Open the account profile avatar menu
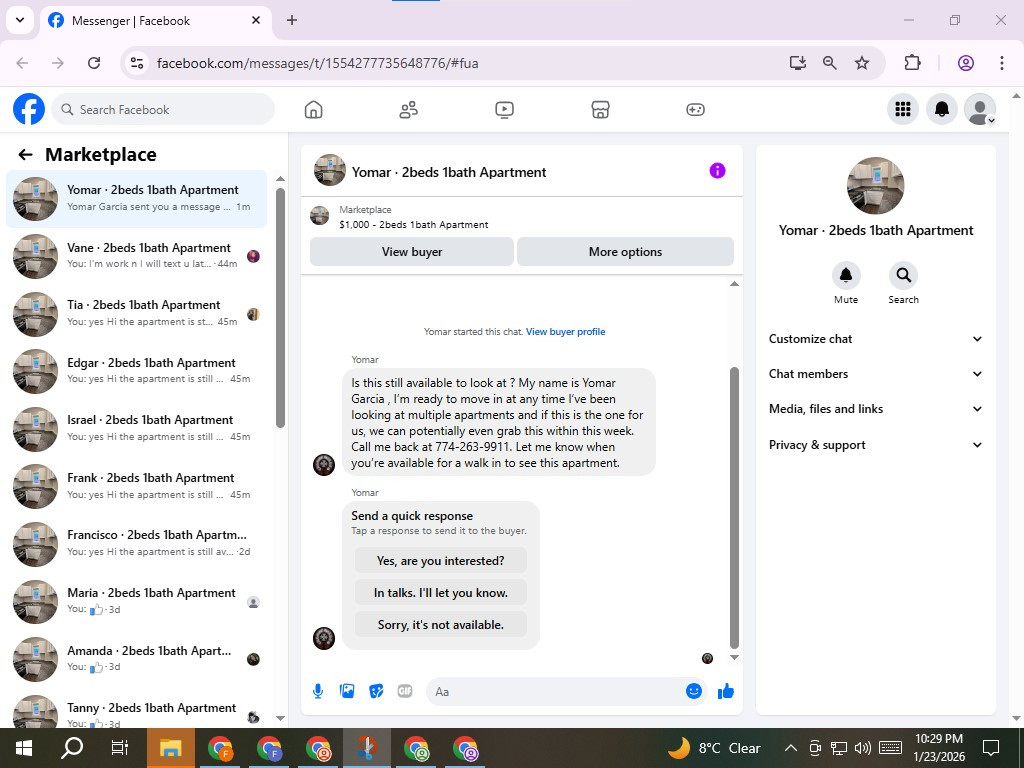The width and height of the screenshot is (1024, 768). pyautogui.click(x=980, y=109)
